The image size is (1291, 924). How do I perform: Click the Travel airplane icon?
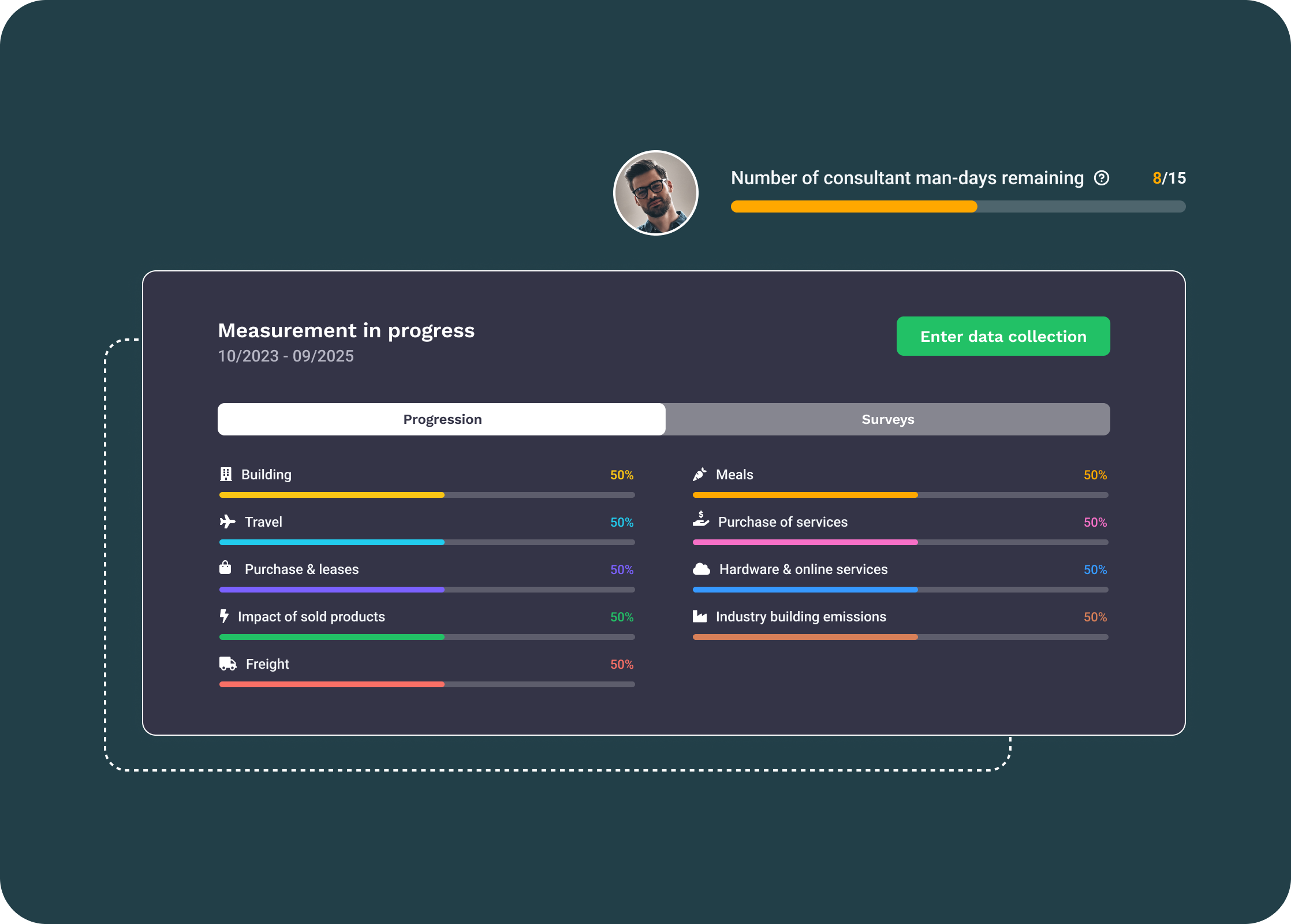point(227,521)
